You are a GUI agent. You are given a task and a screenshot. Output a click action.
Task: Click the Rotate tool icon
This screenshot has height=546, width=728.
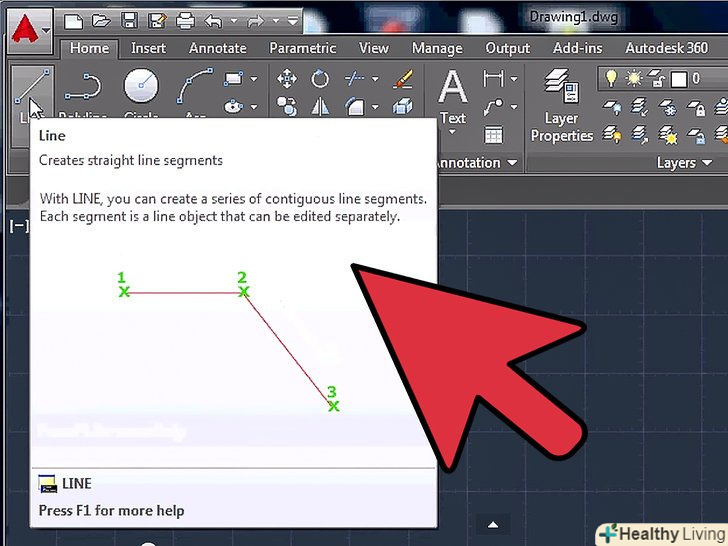[320, 79]
